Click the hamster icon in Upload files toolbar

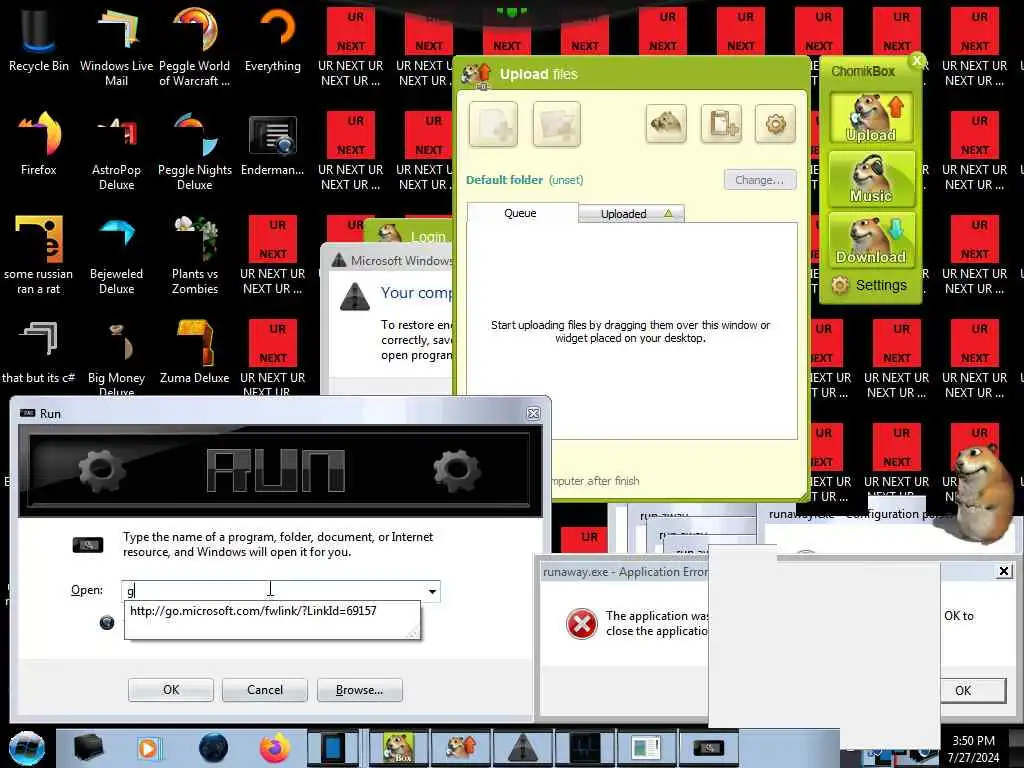click(x=666, y=123)
